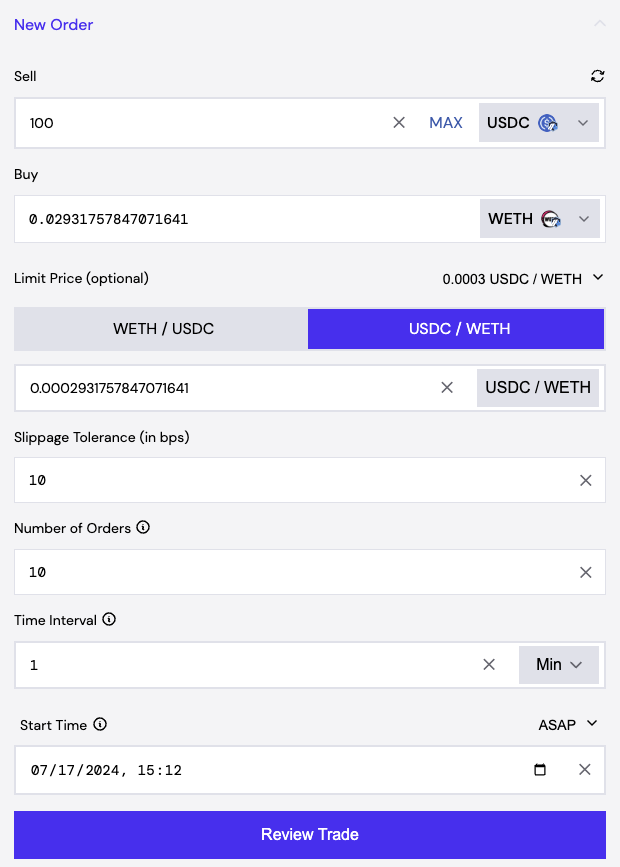Collapse the New Order panel
620x867 pixels.
(x=600, y=24)
